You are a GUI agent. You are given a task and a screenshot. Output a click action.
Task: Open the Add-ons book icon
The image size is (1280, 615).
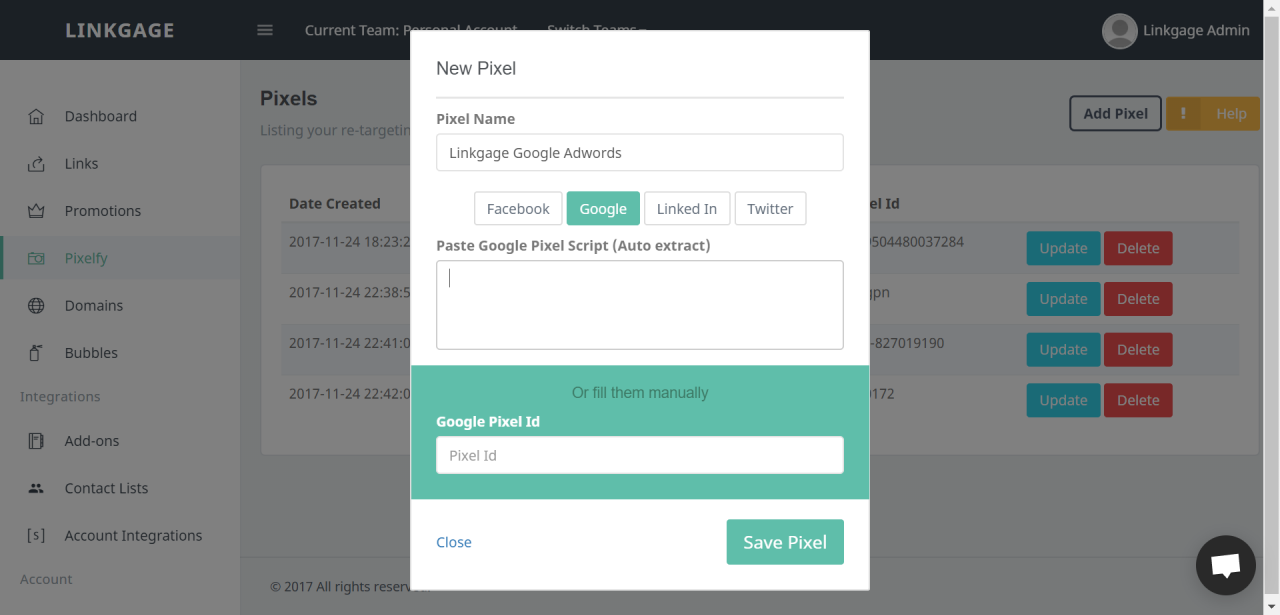36,441
